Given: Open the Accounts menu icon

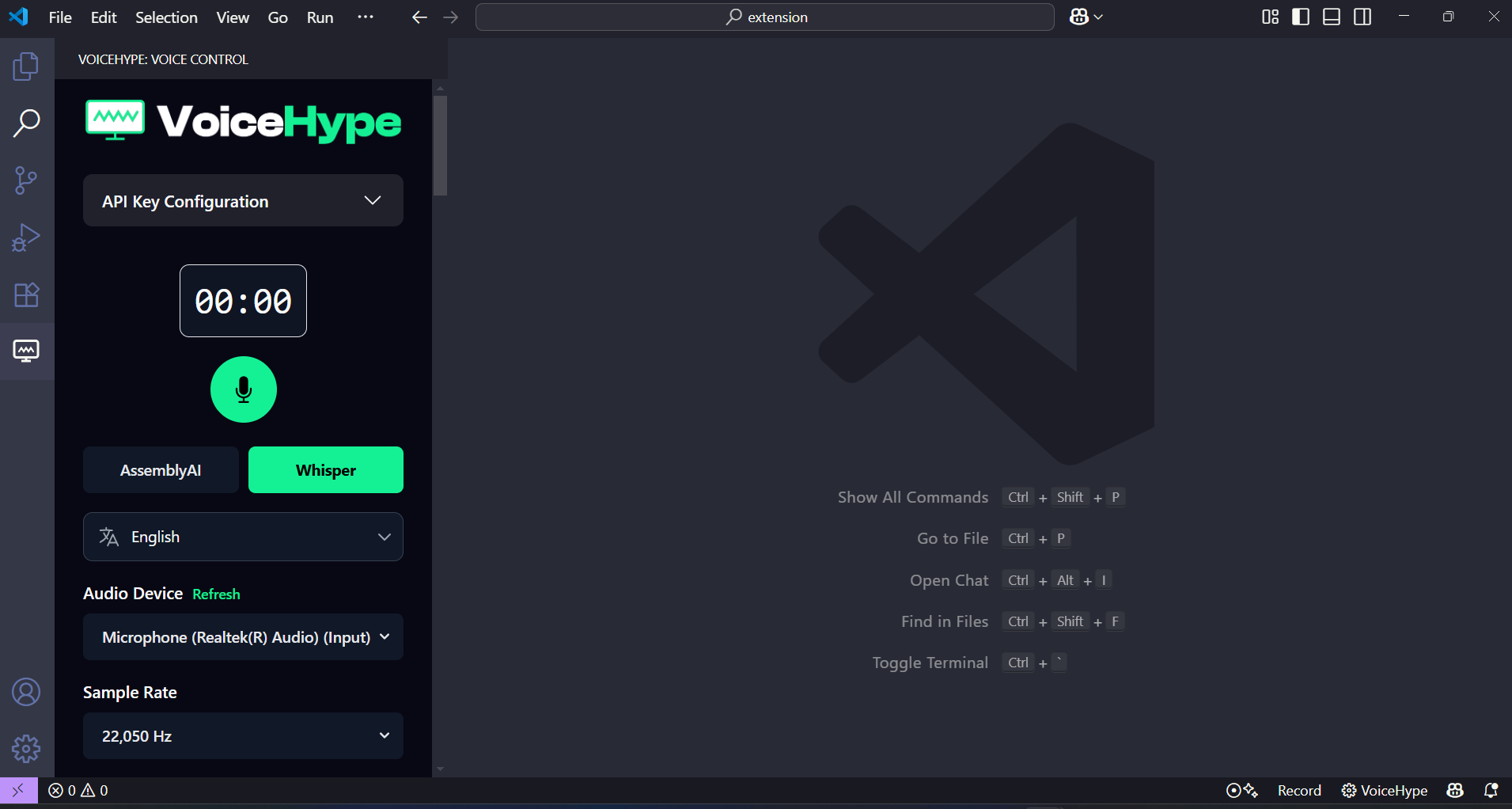Looking at the screenshot, I should [26, 692].
